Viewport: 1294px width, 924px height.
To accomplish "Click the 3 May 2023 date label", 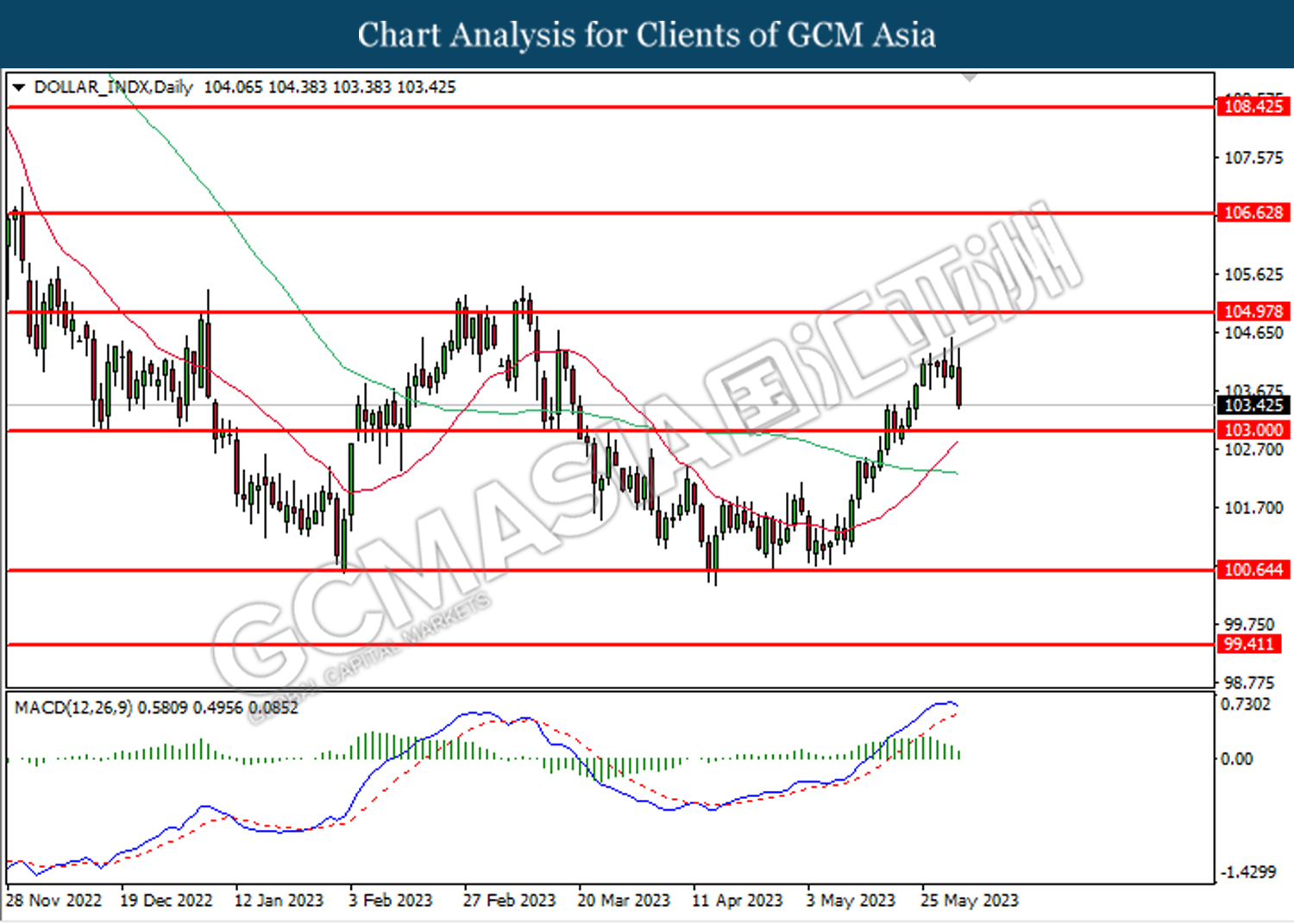I will (x=851, y=900).
